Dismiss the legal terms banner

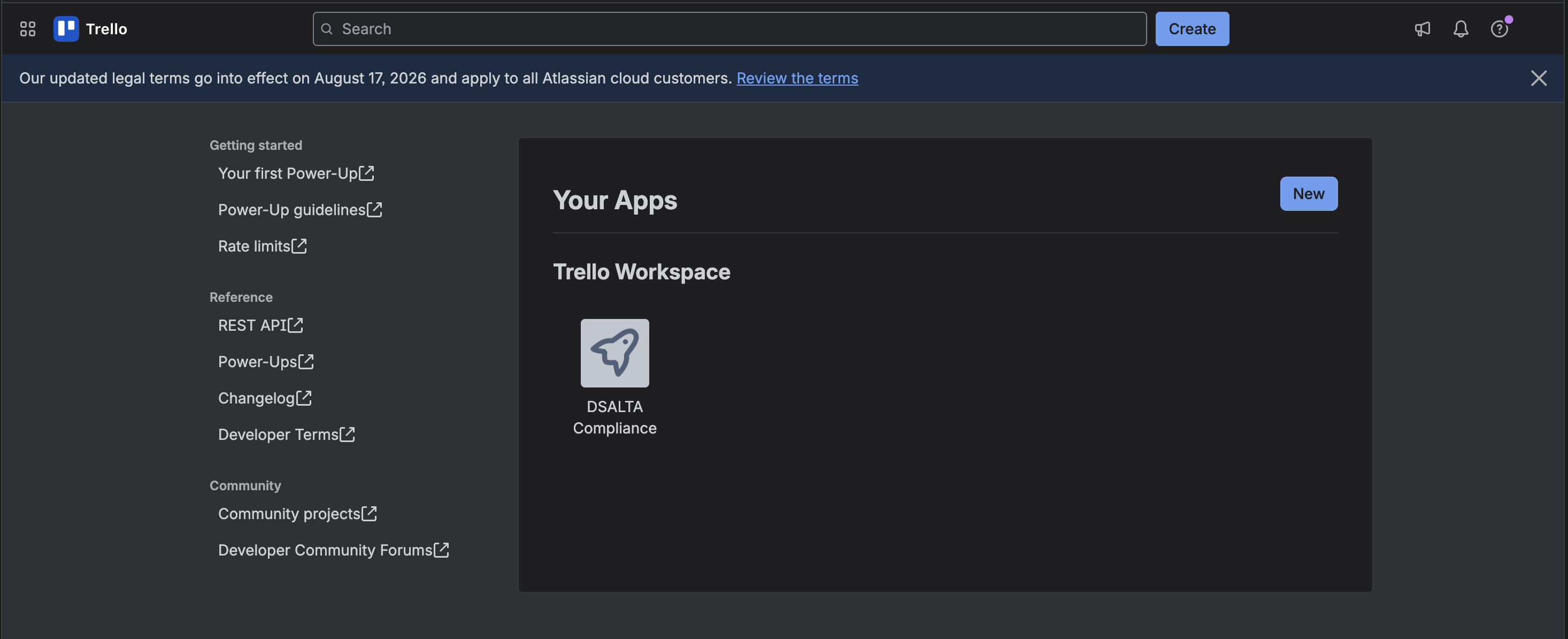(1538, 78)
